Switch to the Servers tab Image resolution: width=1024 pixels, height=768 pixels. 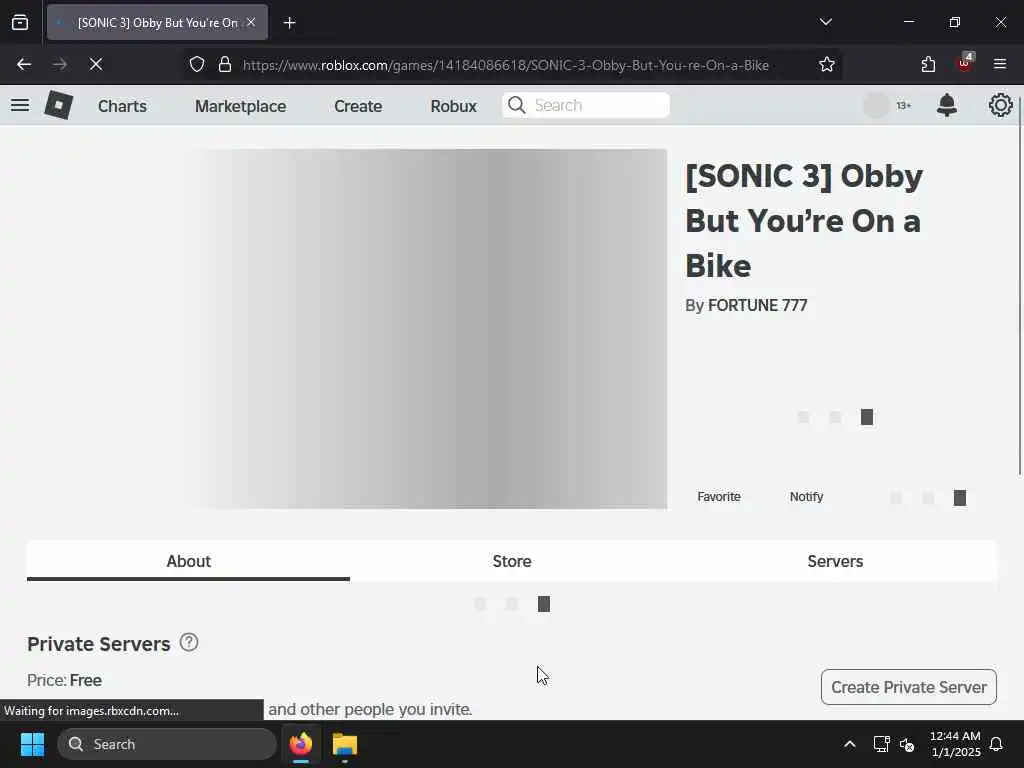pos(835,561)
